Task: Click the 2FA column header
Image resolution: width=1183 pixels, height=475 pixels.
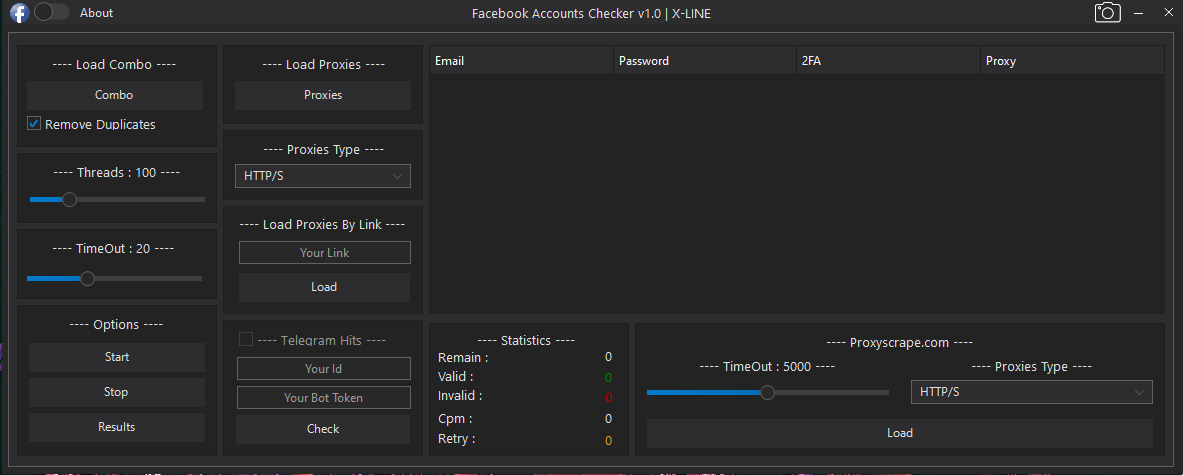Action: point(889,61)
